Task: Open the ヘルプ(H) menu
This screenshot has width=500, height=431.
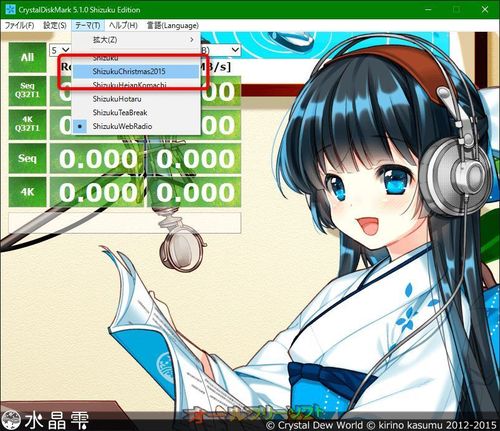Action: coord(123,25)
